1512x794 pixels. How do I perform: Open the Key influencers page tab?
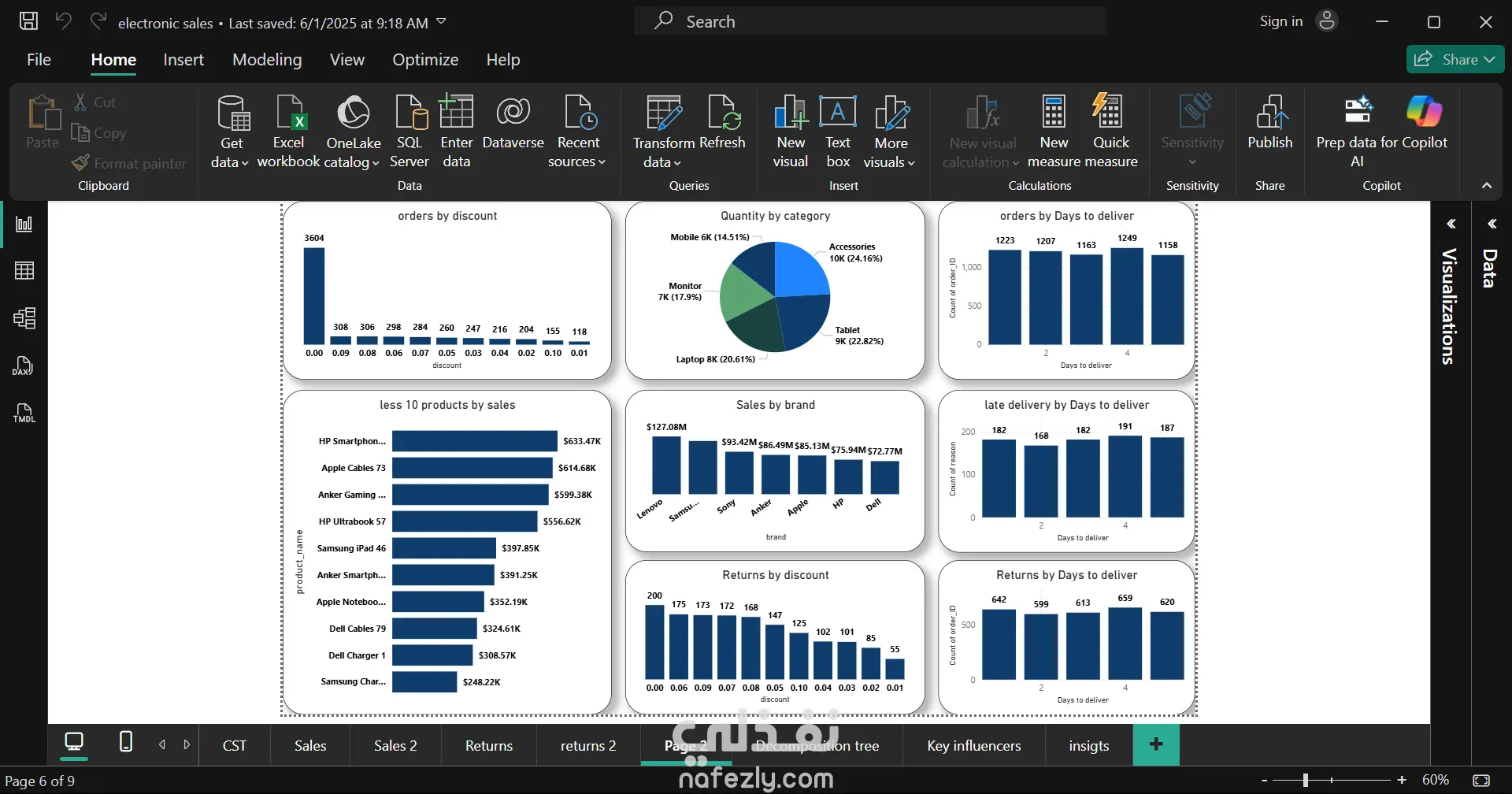(x=974, y=746)
